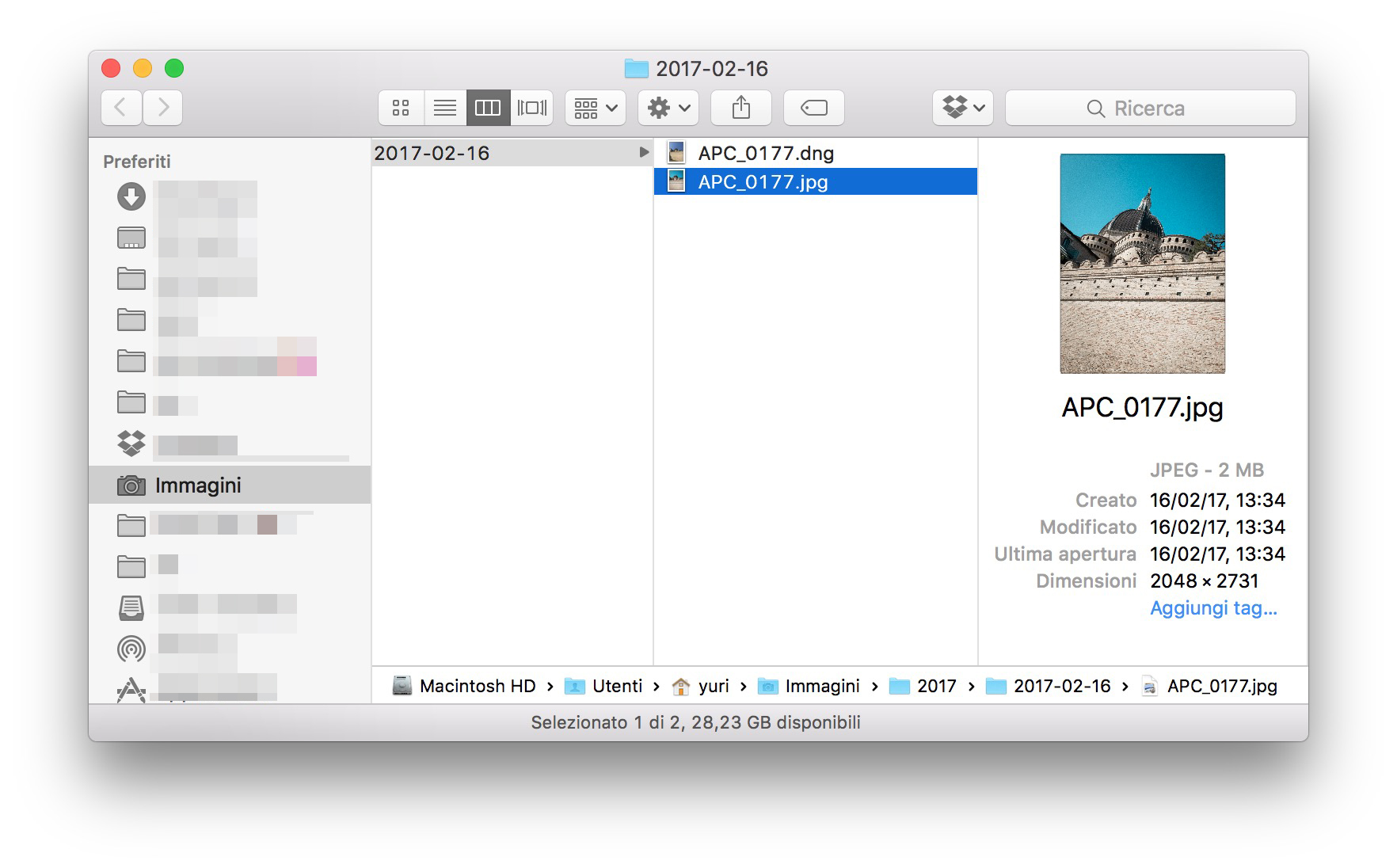Switch to icon grid view
Viewport: 1397px width, 868px height.
(x=402, y=108)
